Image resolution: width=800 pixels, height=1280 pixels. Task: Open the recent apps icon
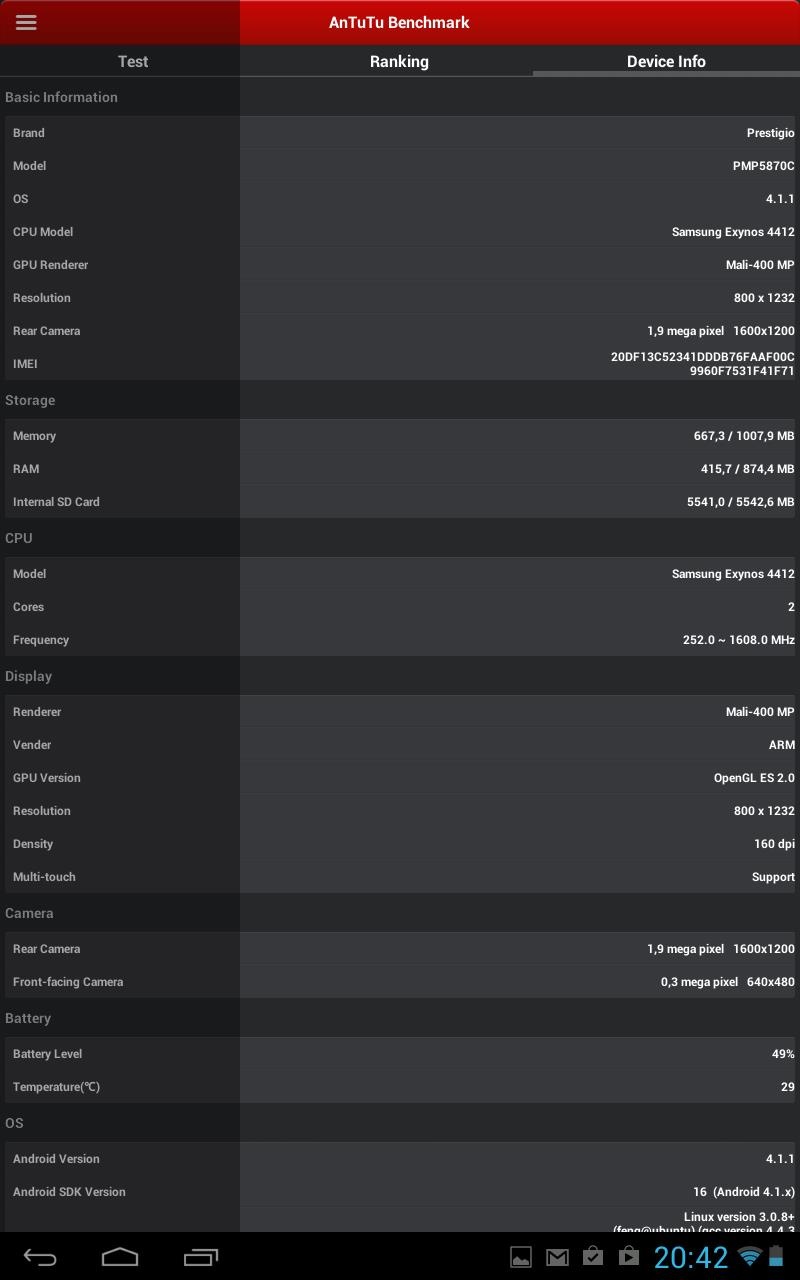pos(200,1257)
